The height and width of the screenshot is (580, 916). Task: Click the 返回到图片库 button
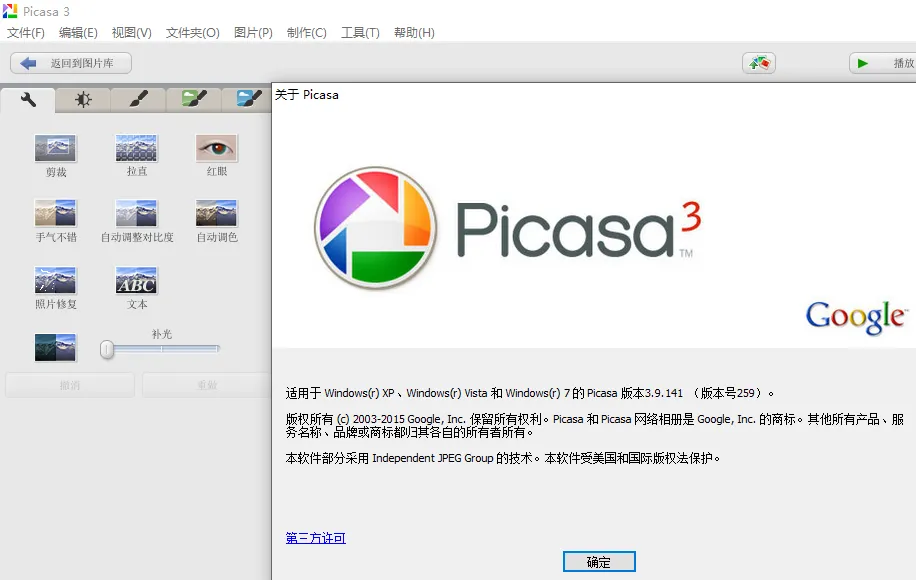[71, 63]
